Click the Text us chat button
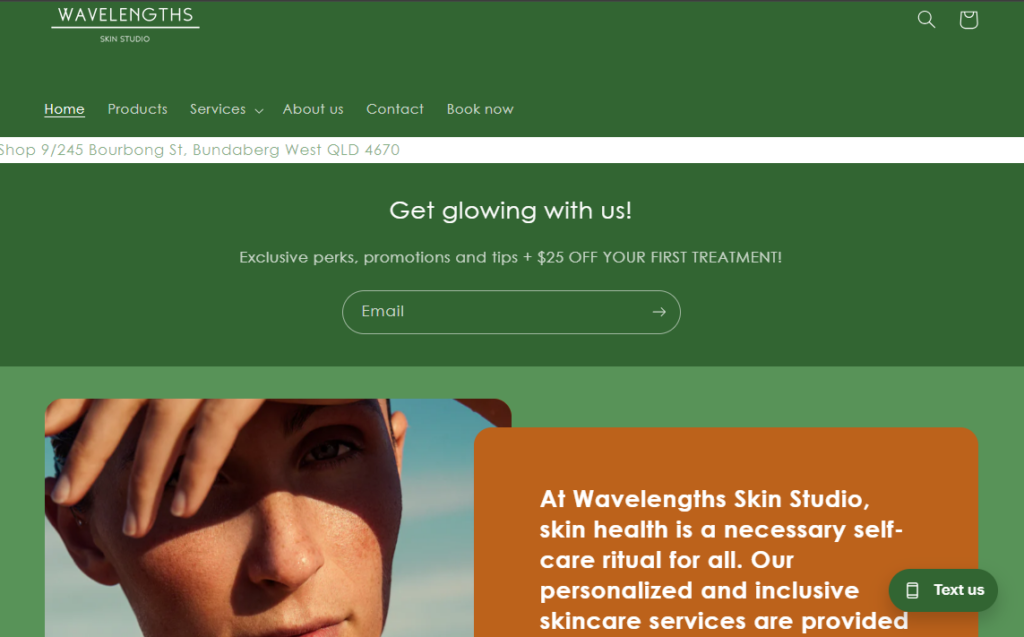The width and height of the screenshot is (1024, 637). point(943,591)
